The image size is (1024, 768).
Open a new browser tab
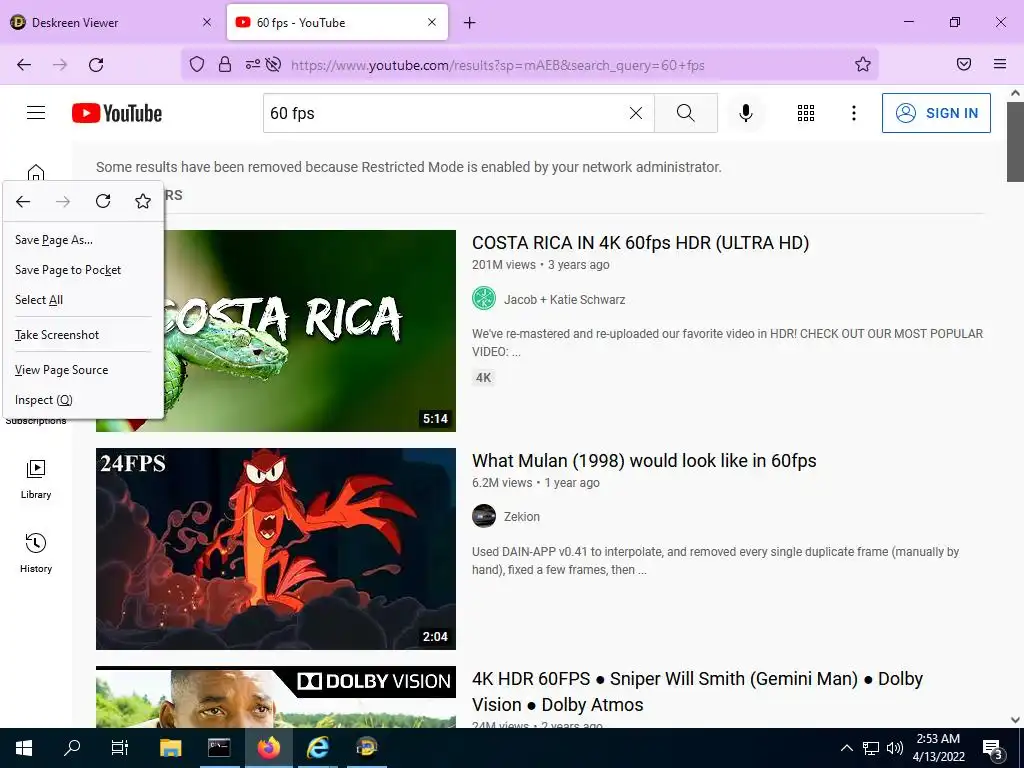click(x=470, y=23)
